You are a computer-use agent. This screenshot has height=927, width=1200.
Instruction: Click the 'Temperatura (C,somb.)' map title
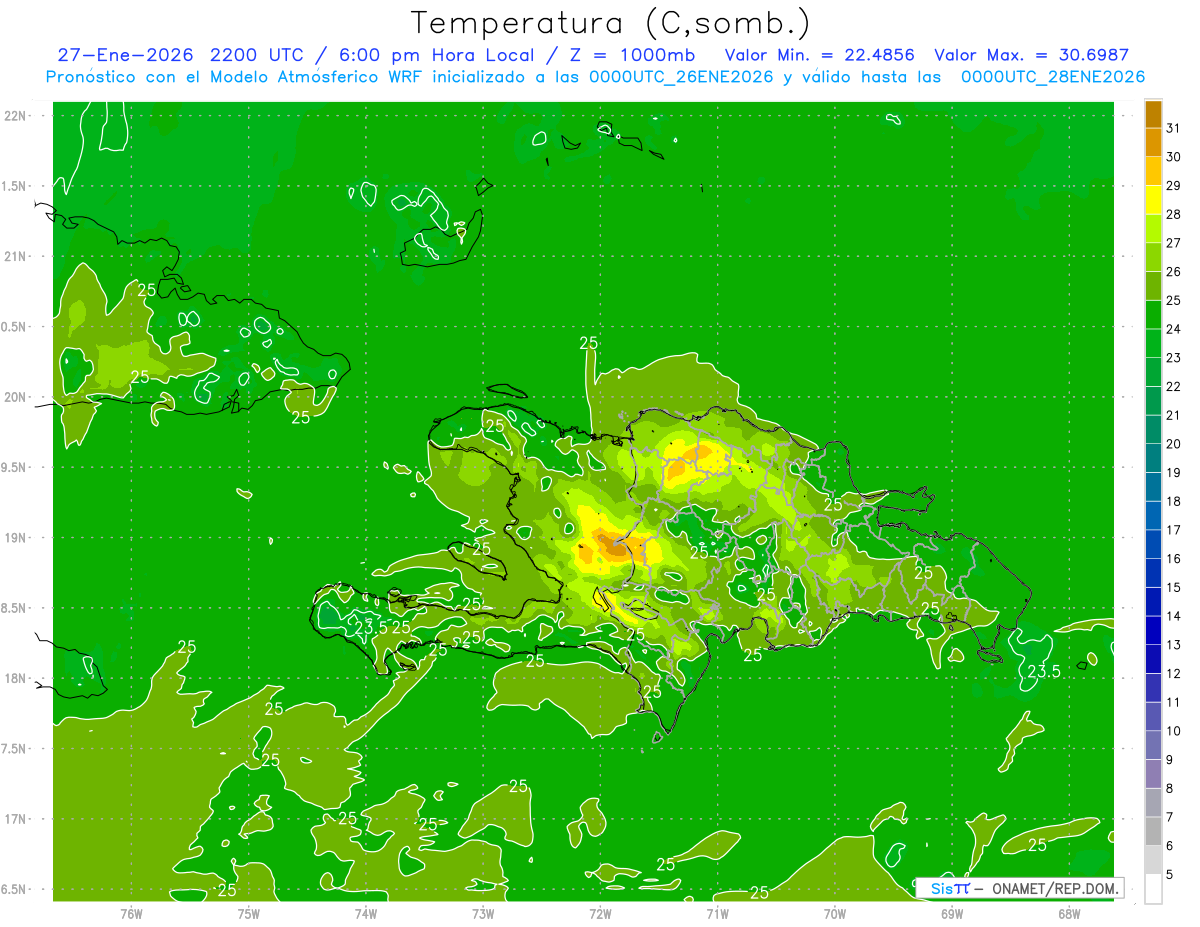point(611,23)
